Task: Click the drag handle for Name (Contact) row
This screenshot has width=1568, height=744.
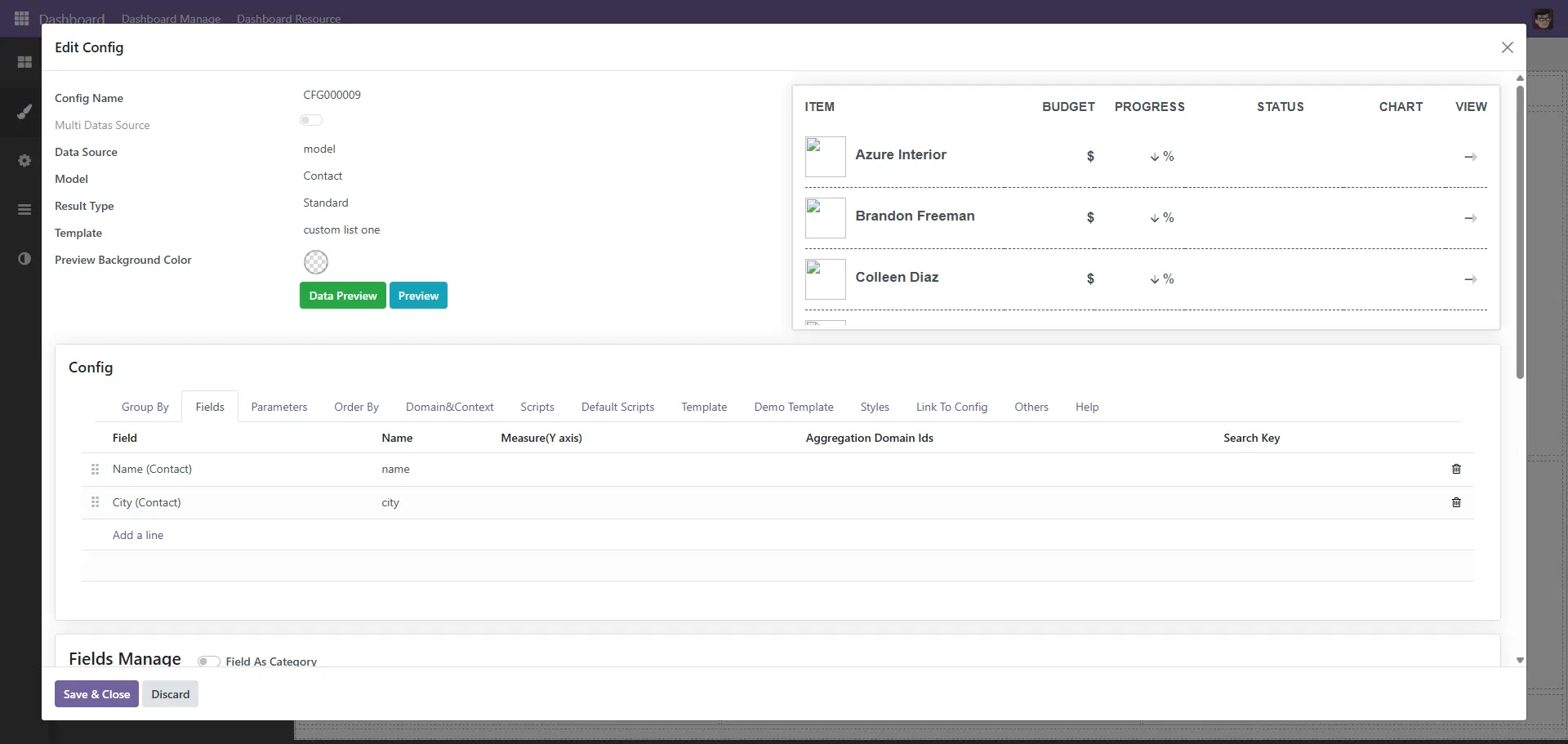Action: pyautogui.click(x=95, y=469)
